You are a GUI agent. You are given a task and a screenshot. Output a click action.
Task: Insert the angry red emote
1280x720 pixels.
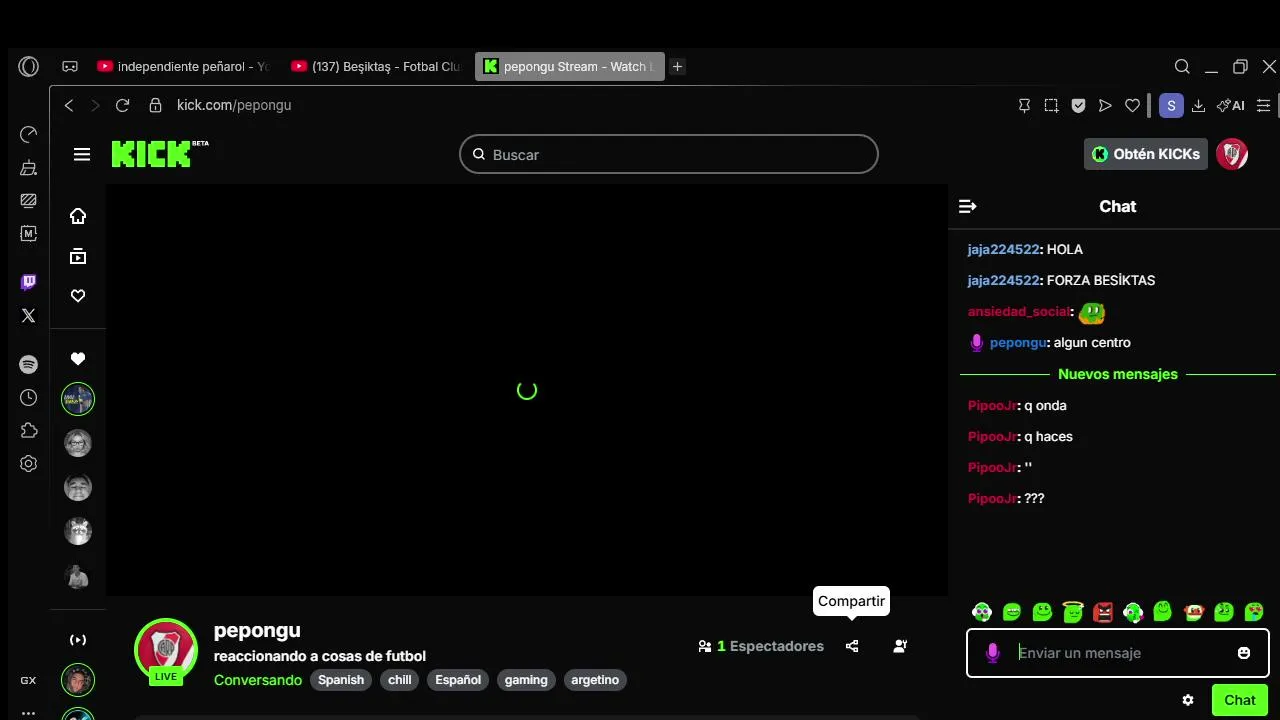[1103, 612]
